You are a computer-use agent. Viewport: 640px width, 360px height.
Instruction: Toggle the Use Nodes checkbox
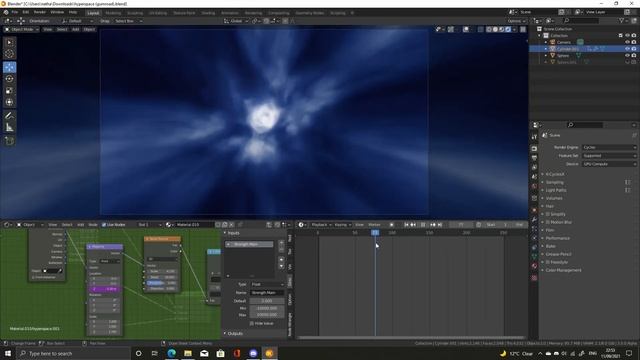pos(104,224)
